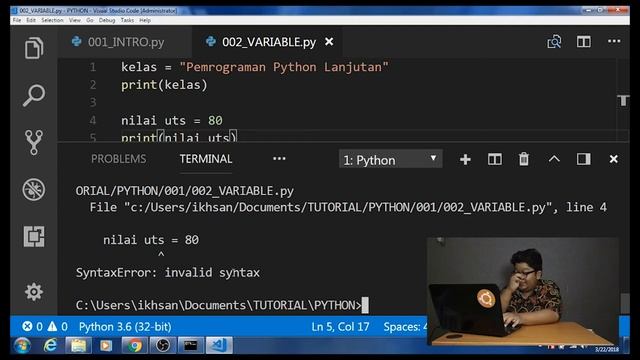Click the terminal command prompt line
640x360 pixels.
222,305
